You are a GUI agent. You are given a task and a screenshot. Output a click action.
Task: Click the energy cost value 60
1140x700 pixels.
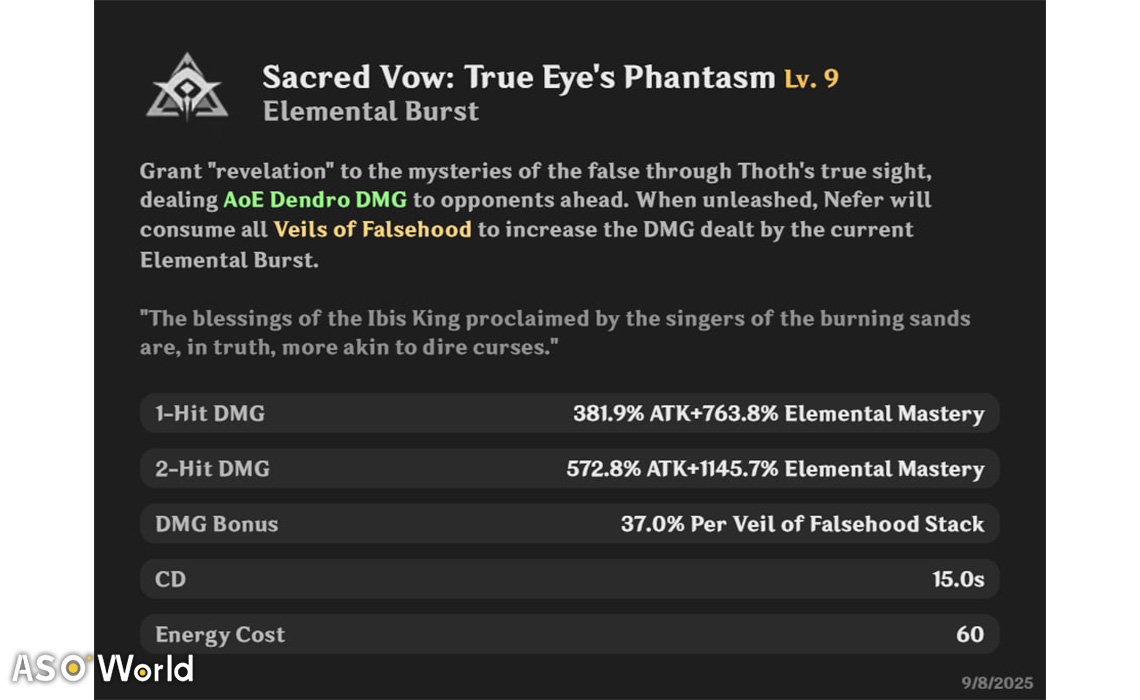[x=970, y=635]
